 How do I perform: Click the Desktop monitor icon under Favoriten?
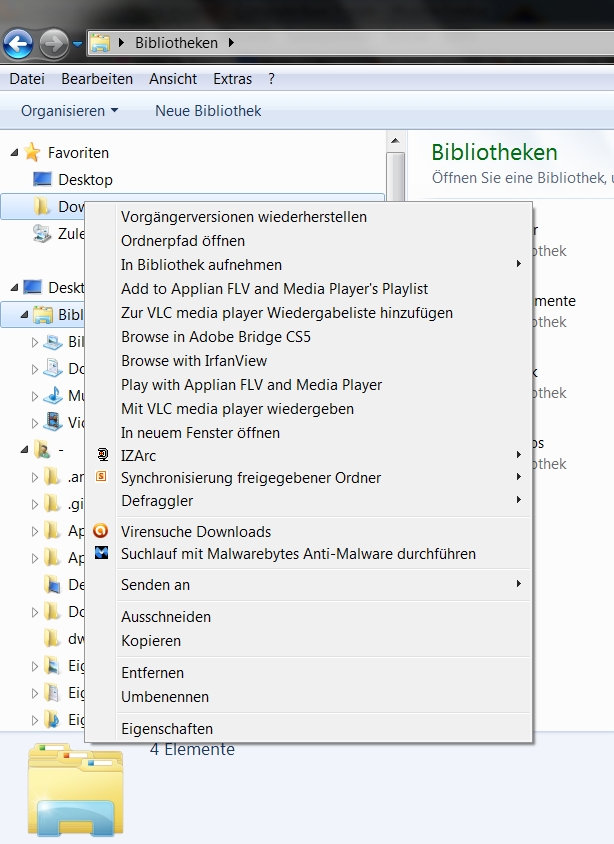coord(42,179)
